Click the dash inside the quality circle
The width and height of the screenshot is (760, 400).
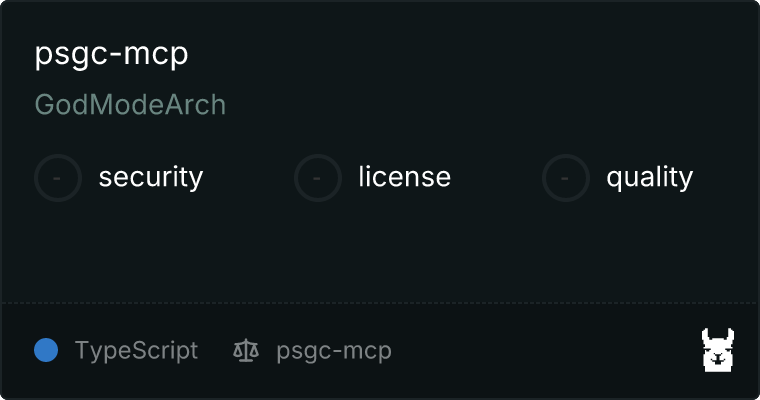click(565, 178)
